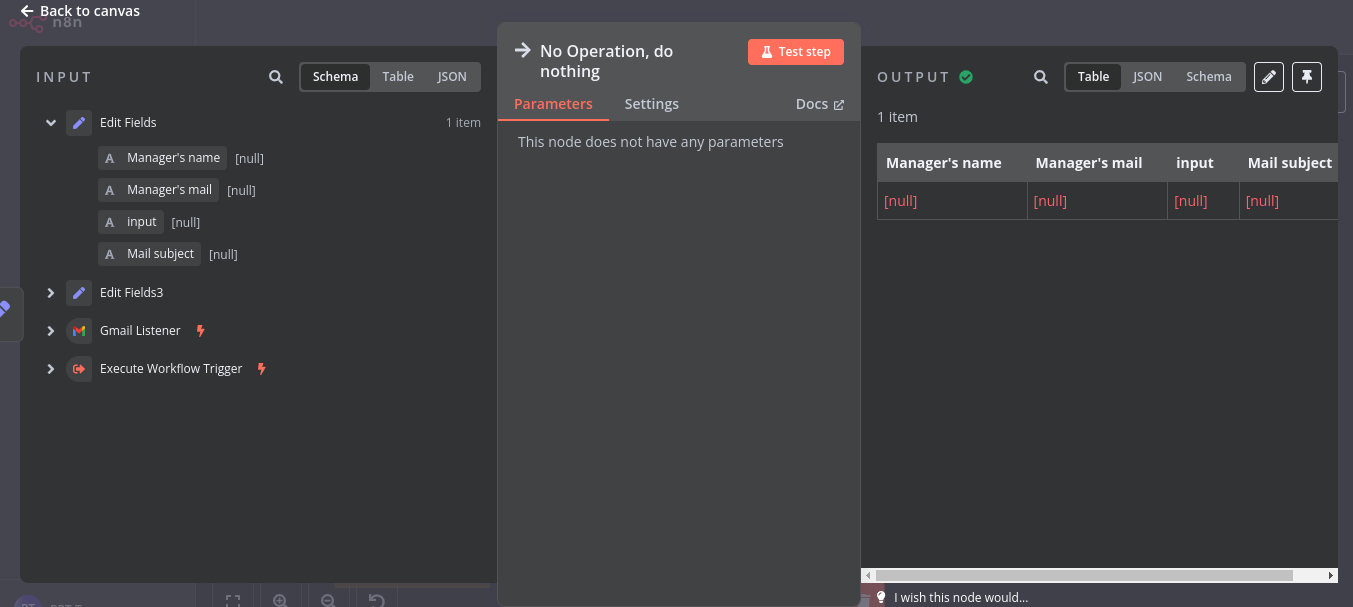
Task: Expand the Edit Fields3 node
Action: [50, 293]
